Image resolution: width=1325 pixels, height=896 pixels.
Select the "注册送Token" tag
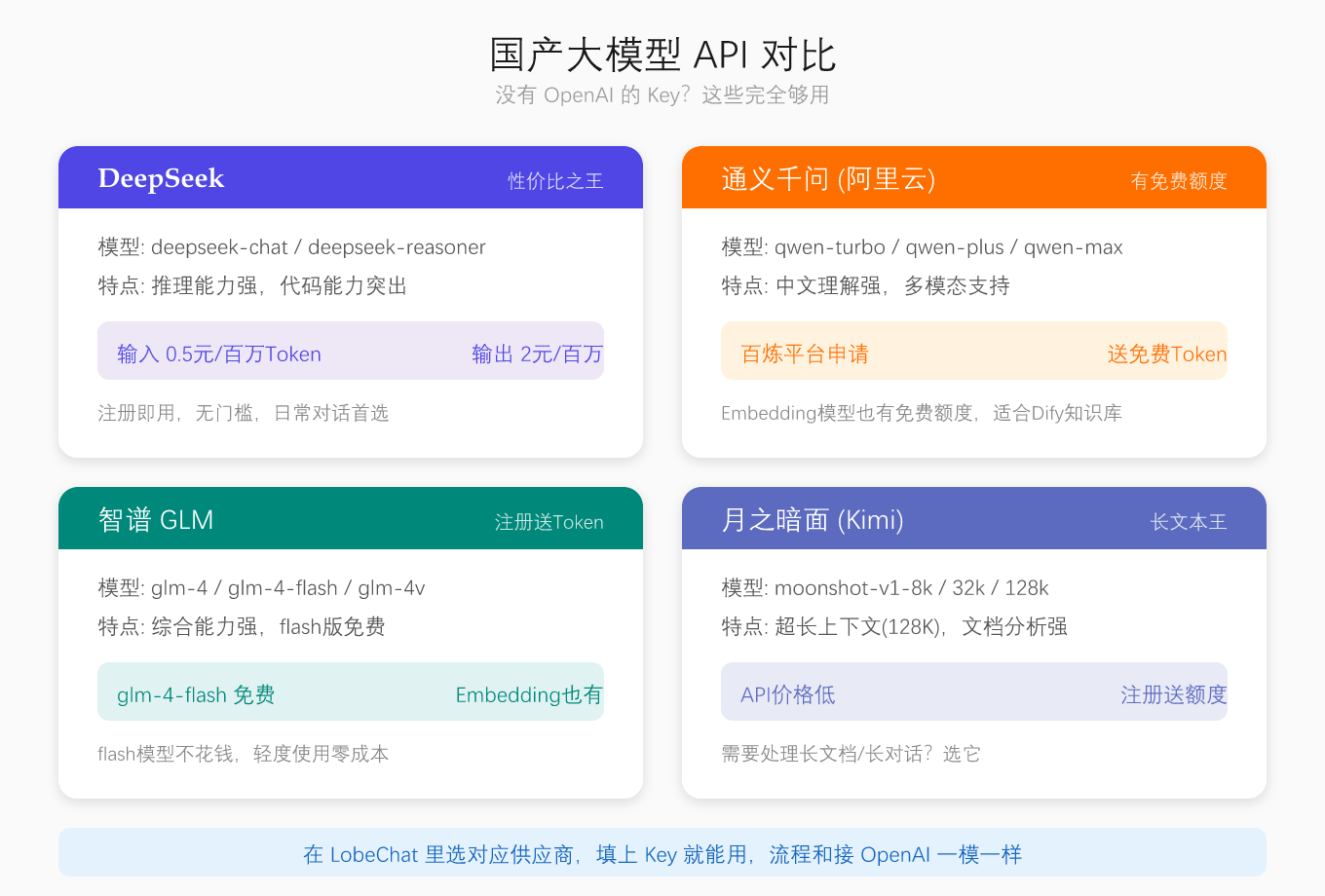pyautogui.click(x=549, y=522)
